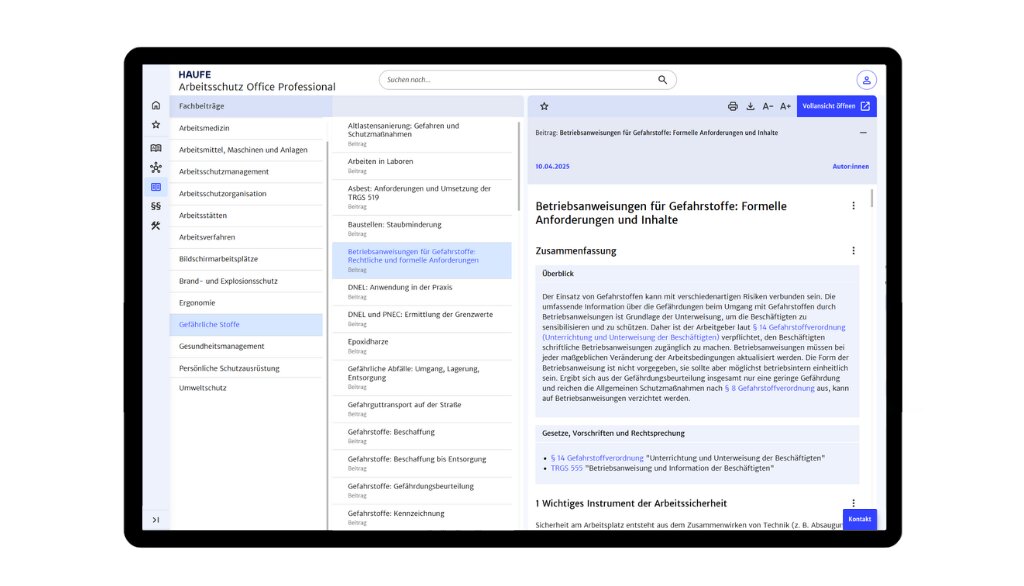This screenshot has height=586, width=1024.
Task: Open Gefahrguttransport auf der Straße article
Action: coord(422,409)
